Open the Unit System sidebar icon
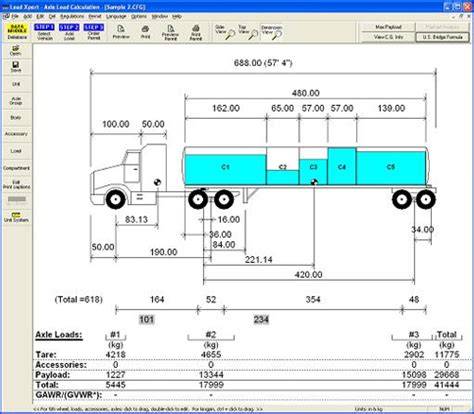The width and height of the screenshot is (474, 414). tap(16, 217)
